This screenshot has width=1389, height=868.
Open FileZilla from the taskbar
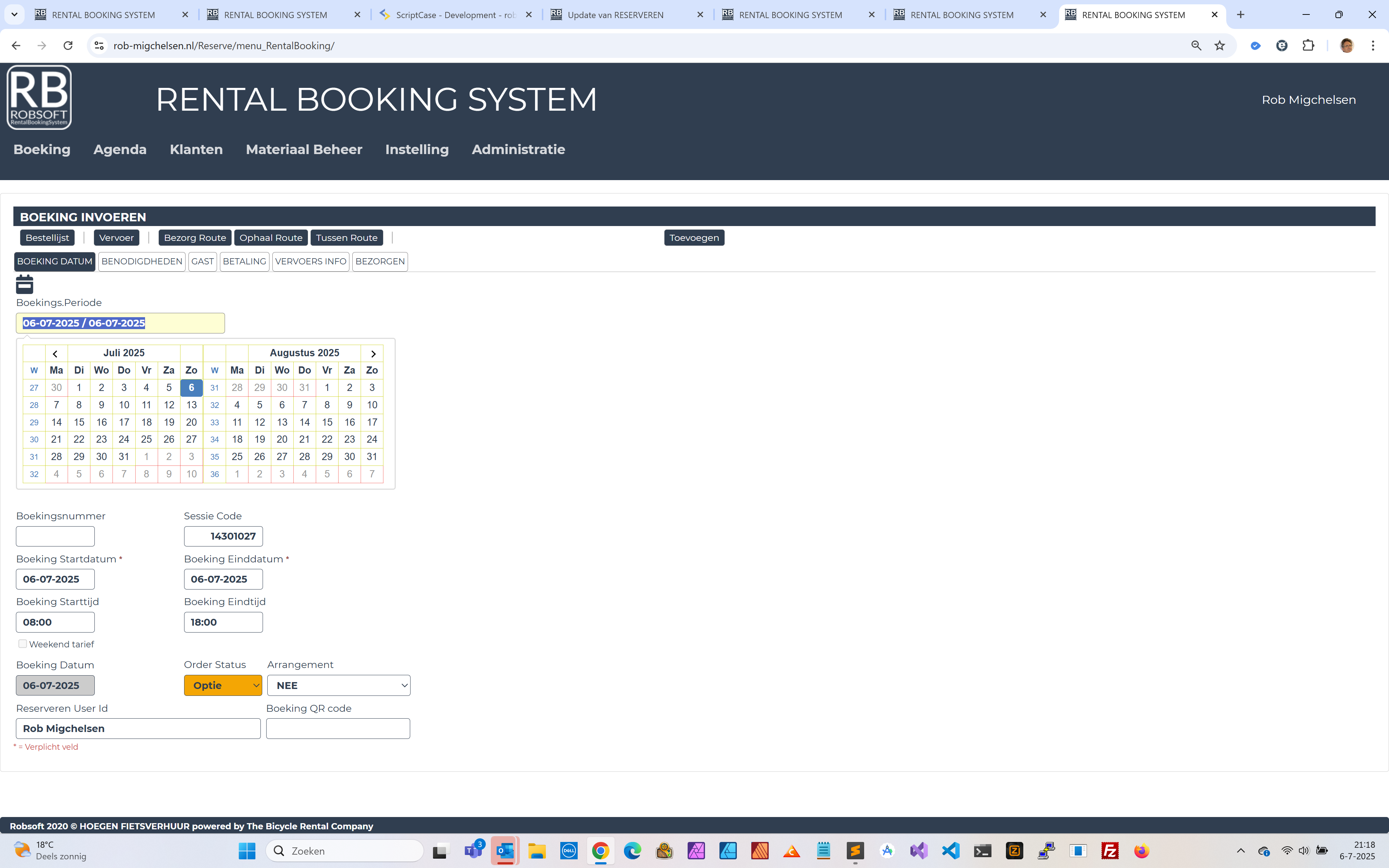(1110, 851)
